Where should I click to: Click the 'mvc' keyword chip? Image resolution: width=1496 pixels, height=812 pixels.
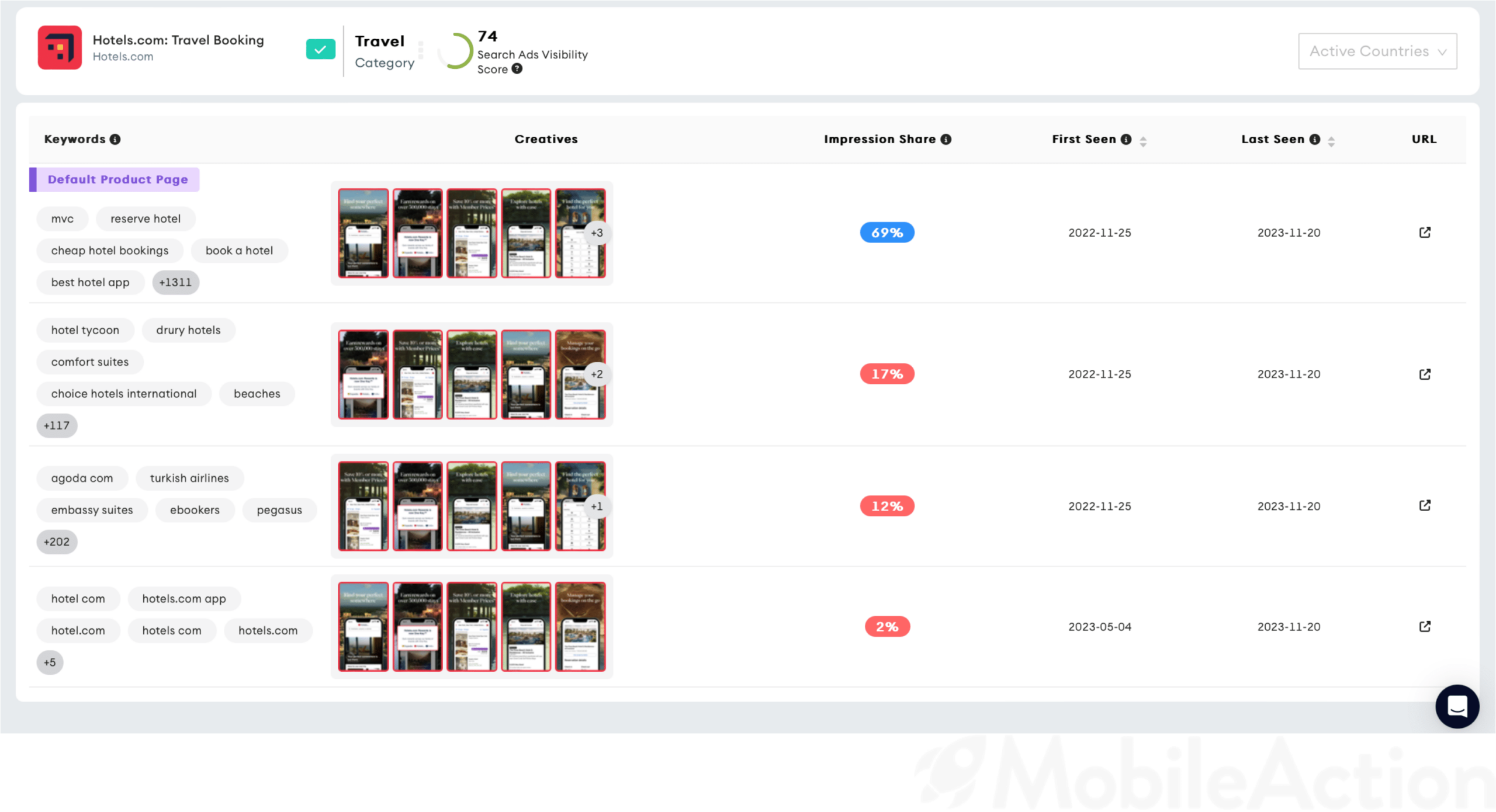point(63,219)
